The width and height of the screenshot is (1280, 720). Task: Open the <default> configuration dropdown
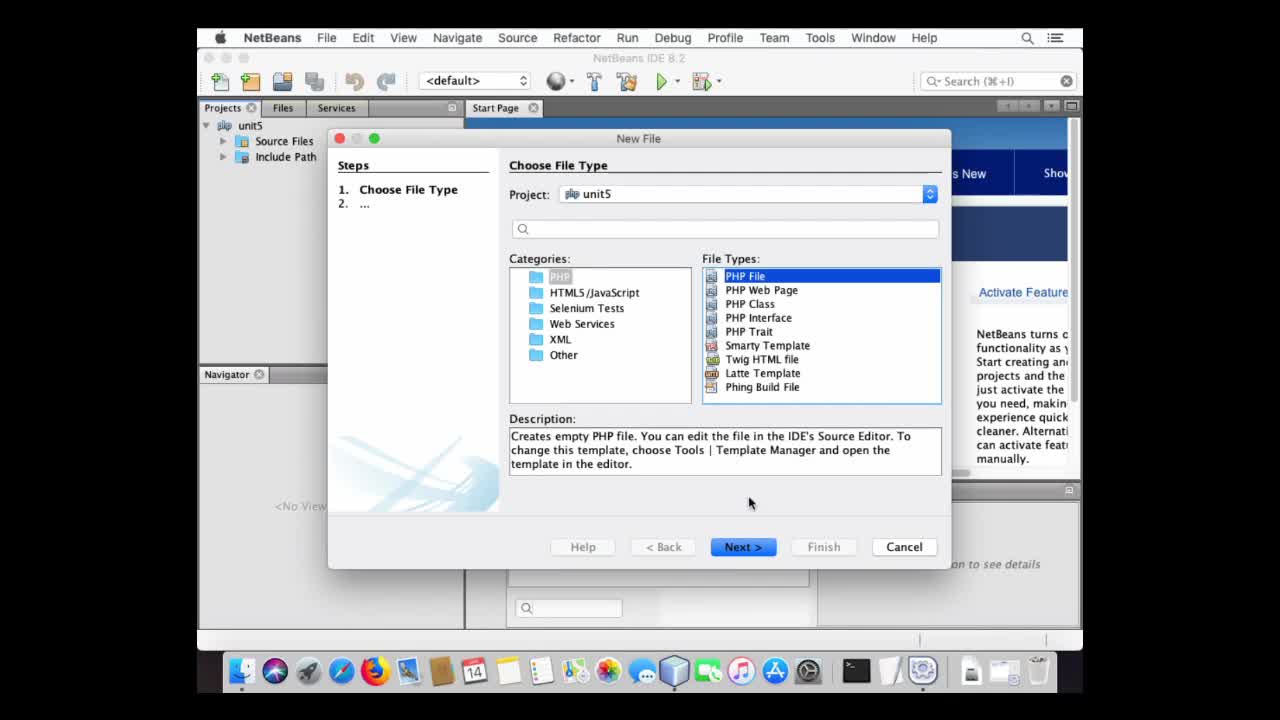click(x=475, y=81)
